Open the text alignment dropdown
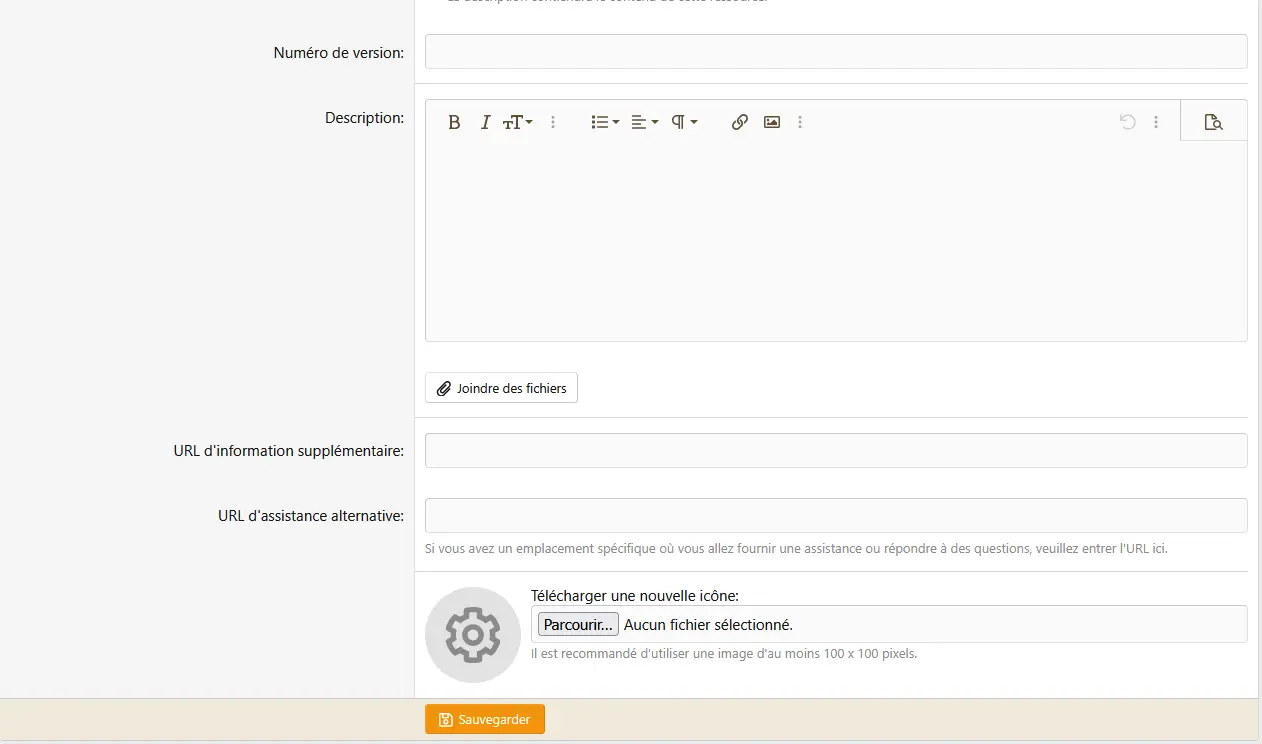Viewport: 1262px width, 744px height. [x=644, y=122]
